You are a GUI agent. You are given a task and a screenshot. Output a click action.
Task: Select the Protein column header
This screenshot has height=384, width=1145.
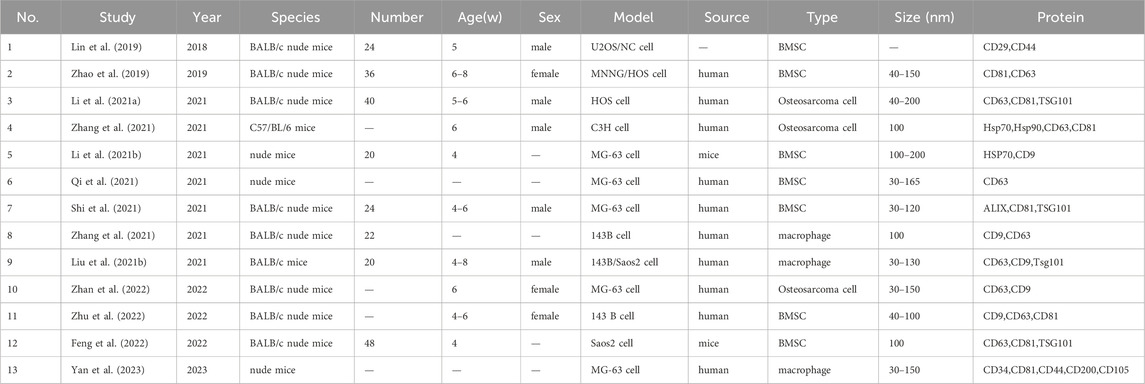1058,17
